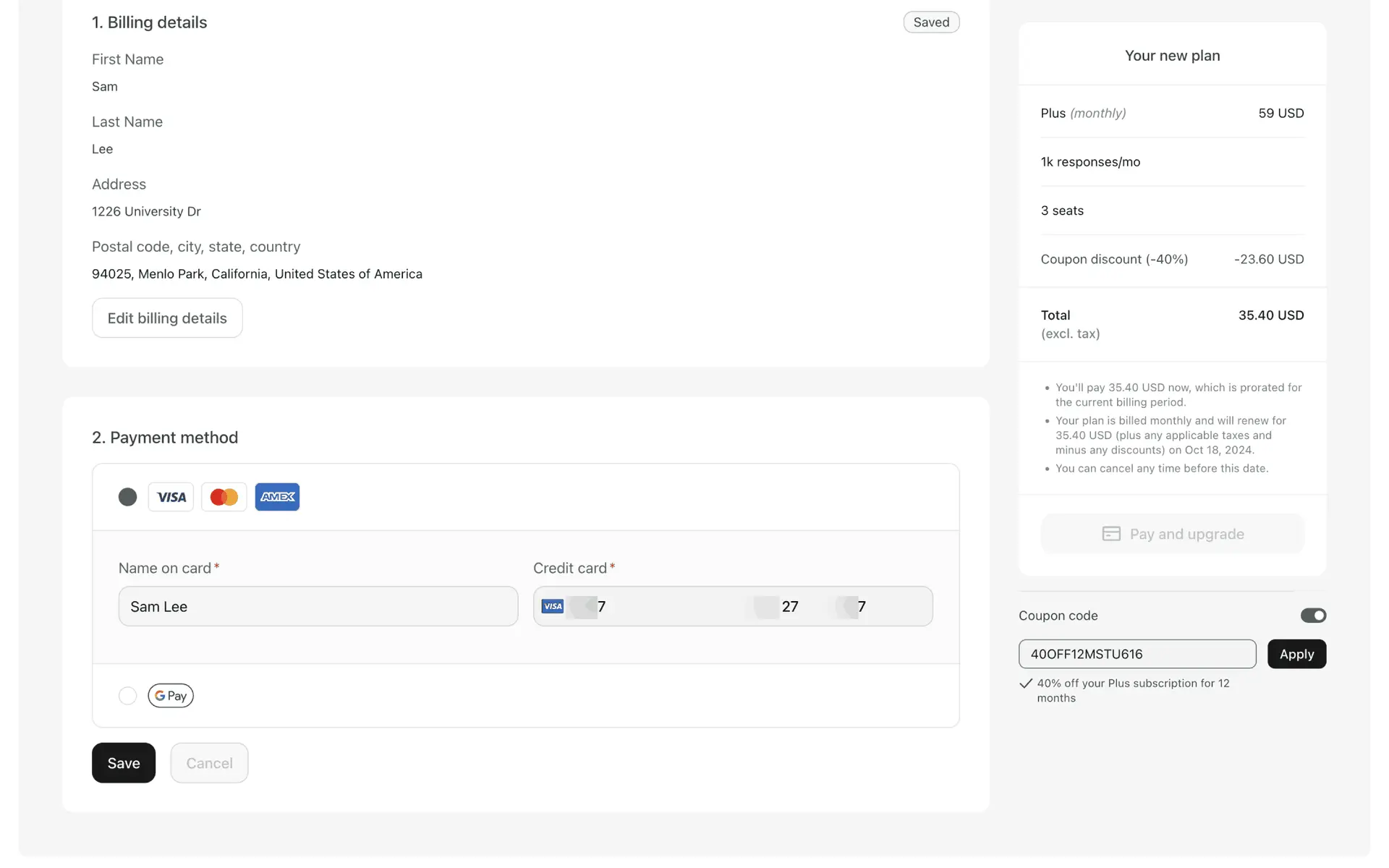Click the Google Pay logo

click(171, 695)
